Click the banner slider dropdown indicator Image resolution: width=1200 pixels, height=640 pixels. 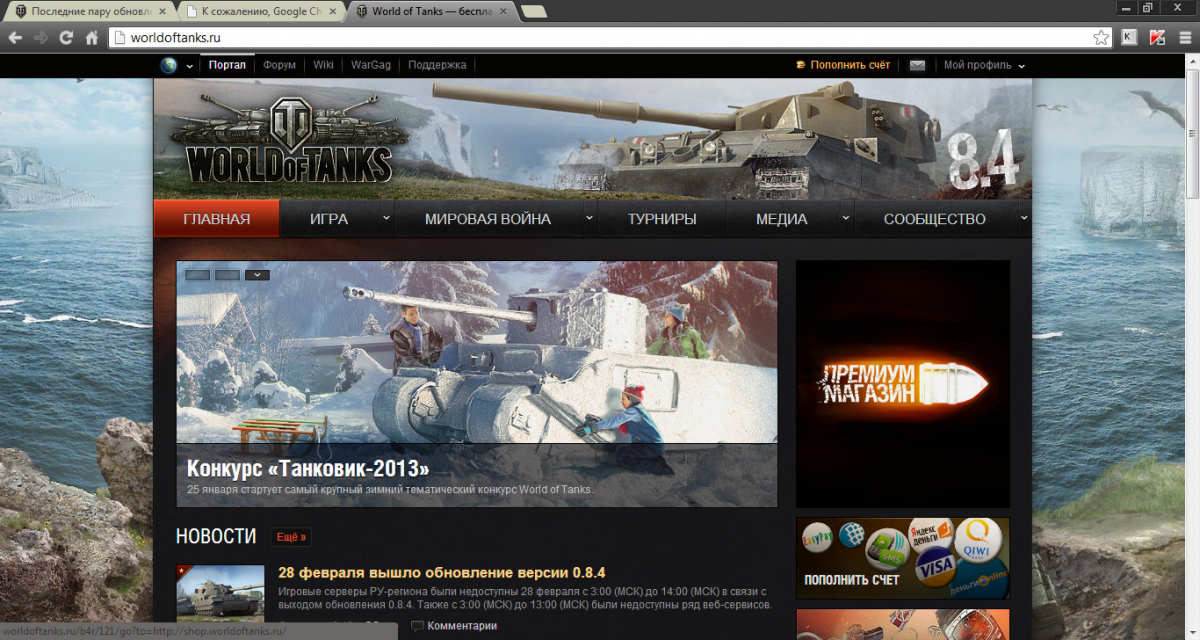(257, 274)
